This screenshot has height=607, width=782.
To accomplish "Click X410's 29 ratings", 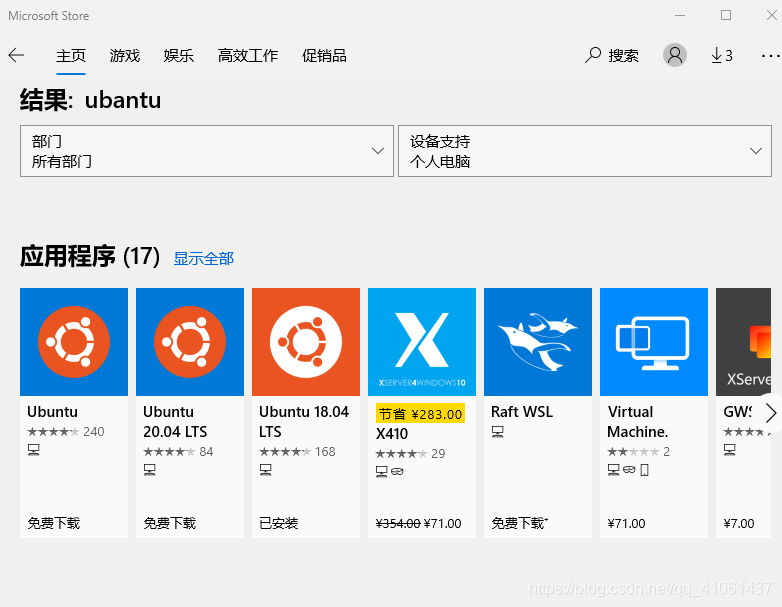I will pos(410,454).
